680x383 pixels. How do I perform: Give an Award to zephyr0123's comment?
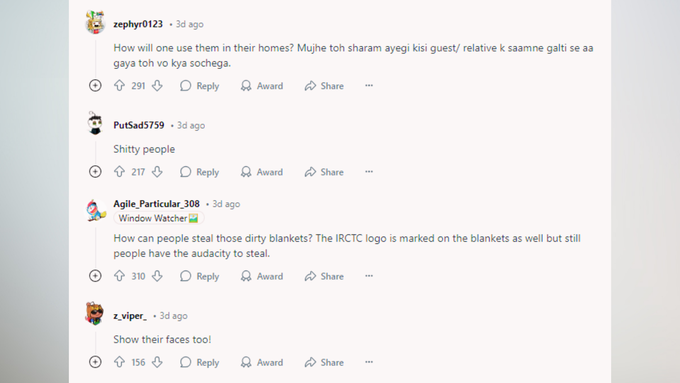pos(262,86)
